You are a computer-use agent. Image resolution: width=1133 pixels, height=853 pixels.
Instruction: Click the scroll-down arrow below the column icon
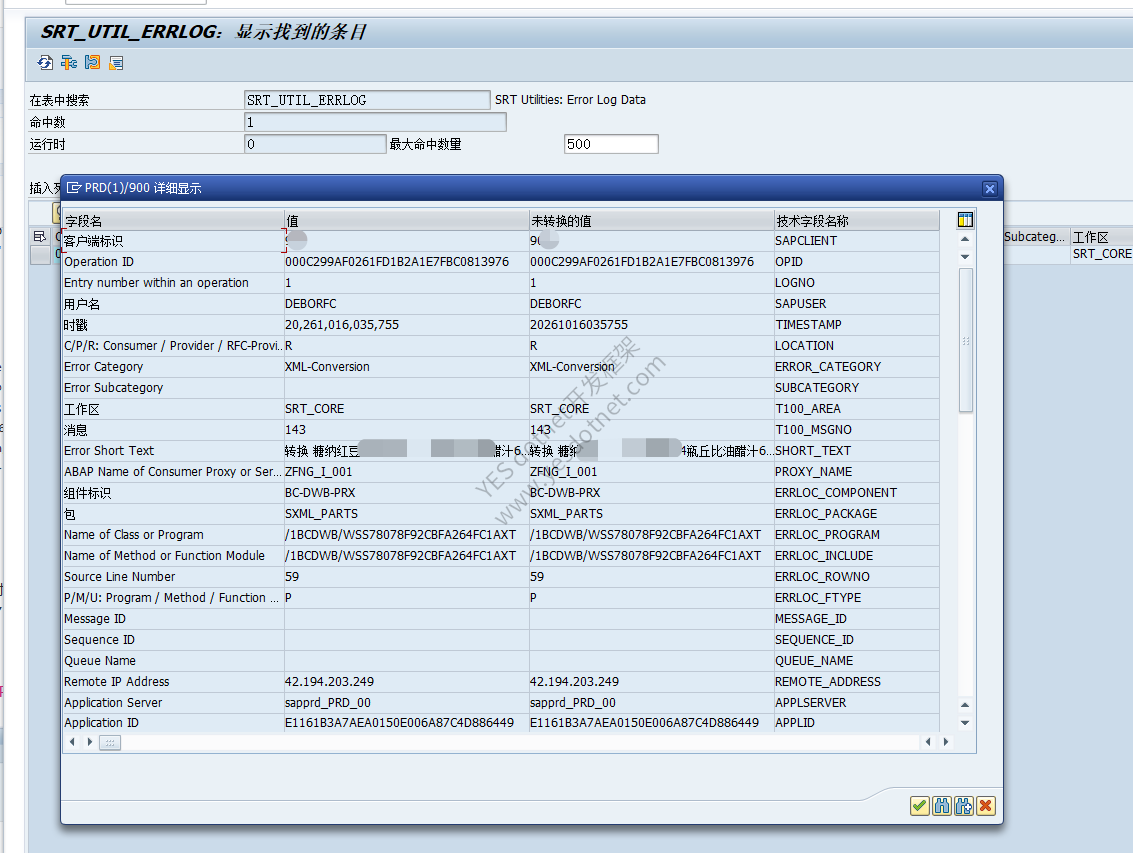(x=965, y=257)
